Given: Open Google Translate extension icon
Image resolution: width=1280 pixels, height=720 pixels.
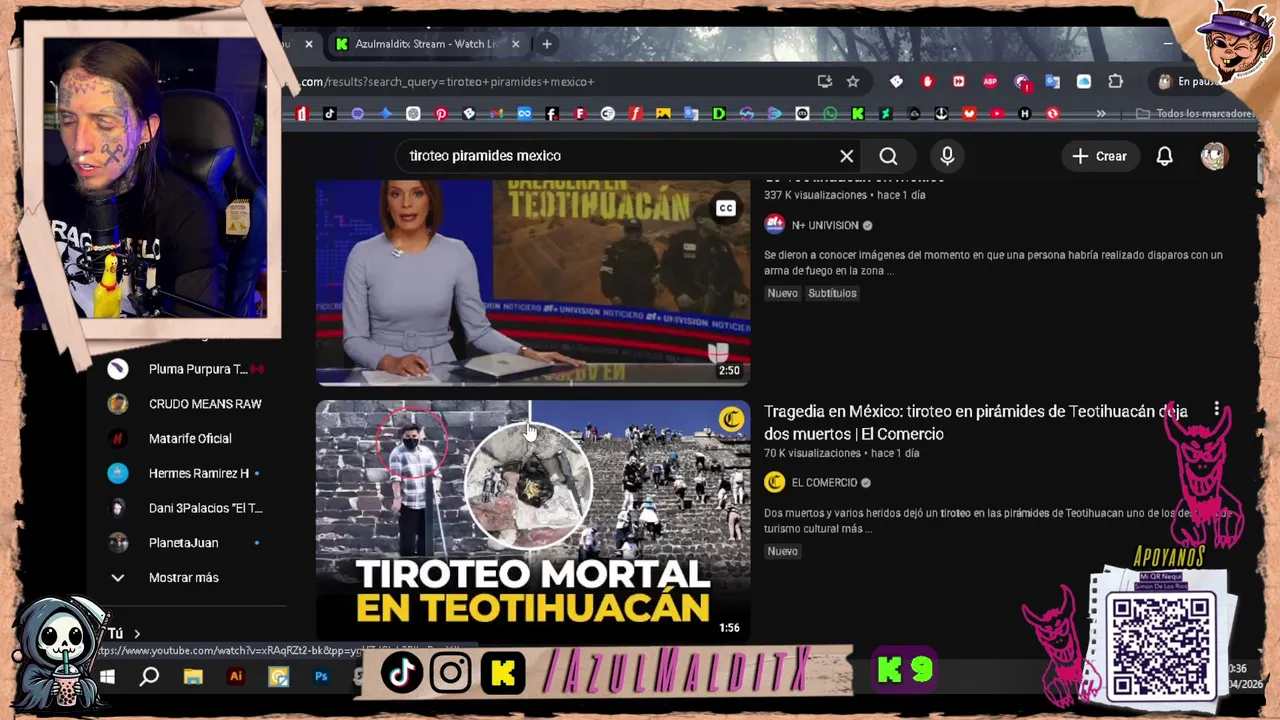Looking at the screenshot, I should tap(1052, 82).
